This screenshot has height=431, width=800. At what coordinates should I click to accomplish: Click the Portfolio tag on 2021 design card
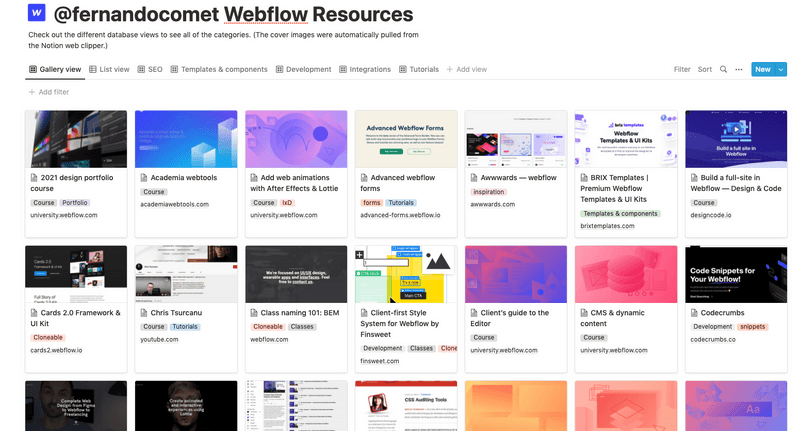(x=74, y=202)
